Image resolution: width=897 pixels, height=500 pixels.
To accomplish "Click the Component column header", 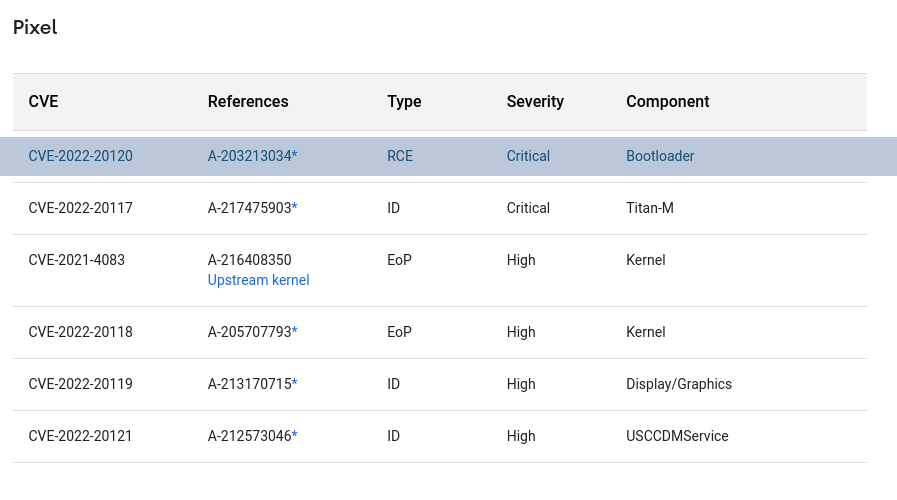I will [x=668, y=102].
